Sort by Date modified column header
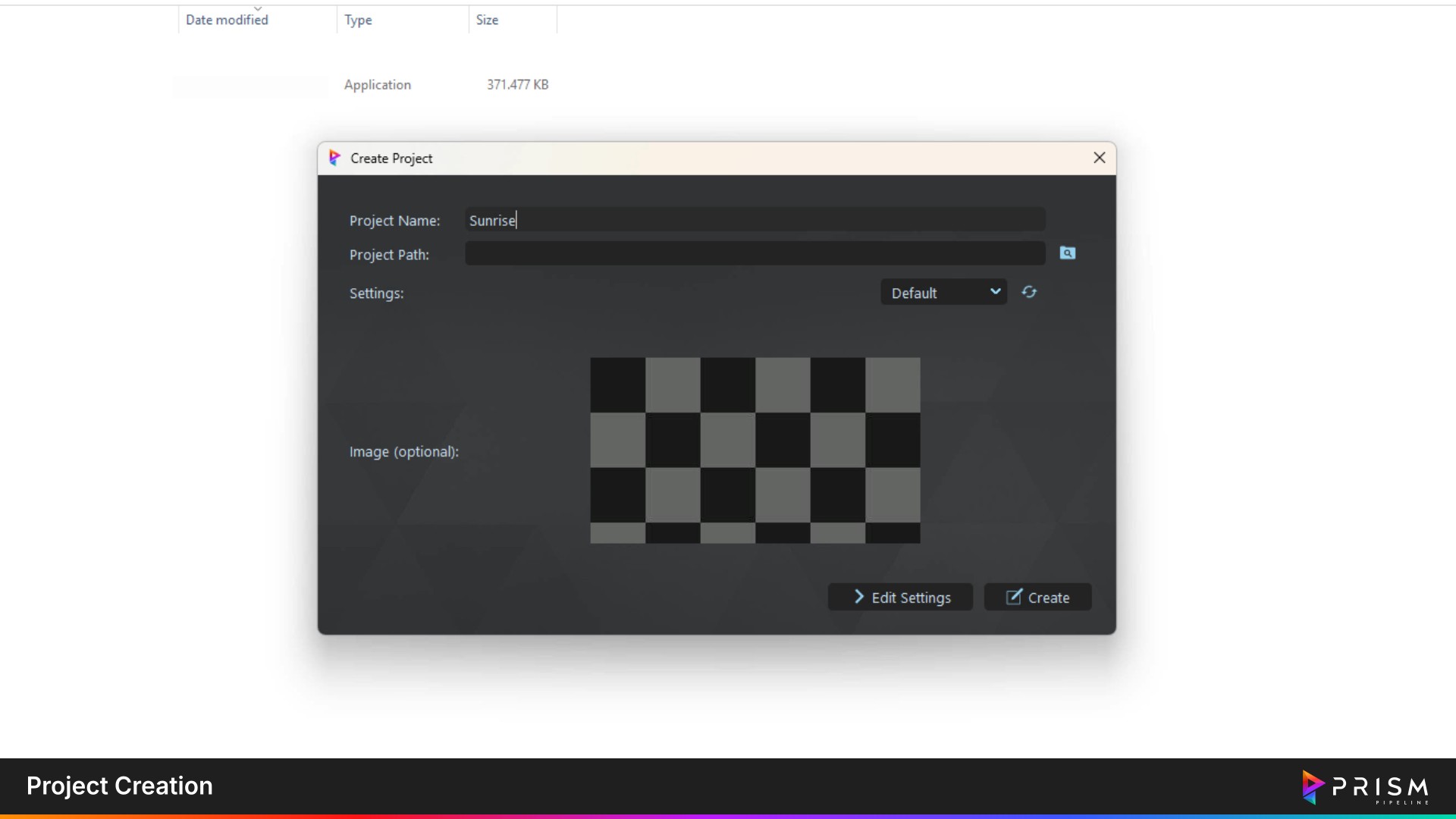Image resolution: width=1456 pixels, height=819 pixels. (227, 20)
